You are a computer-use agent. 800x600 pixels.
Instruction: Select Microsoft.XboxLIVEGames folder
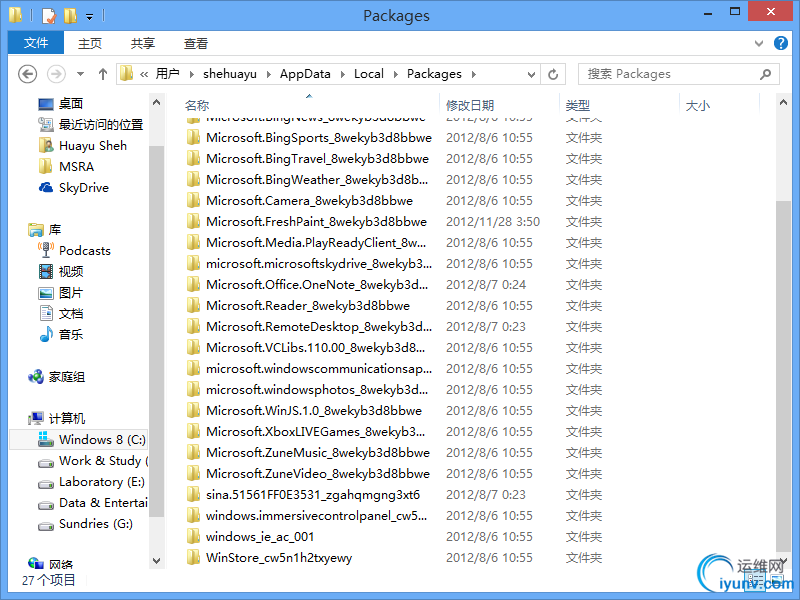(315, 432)
